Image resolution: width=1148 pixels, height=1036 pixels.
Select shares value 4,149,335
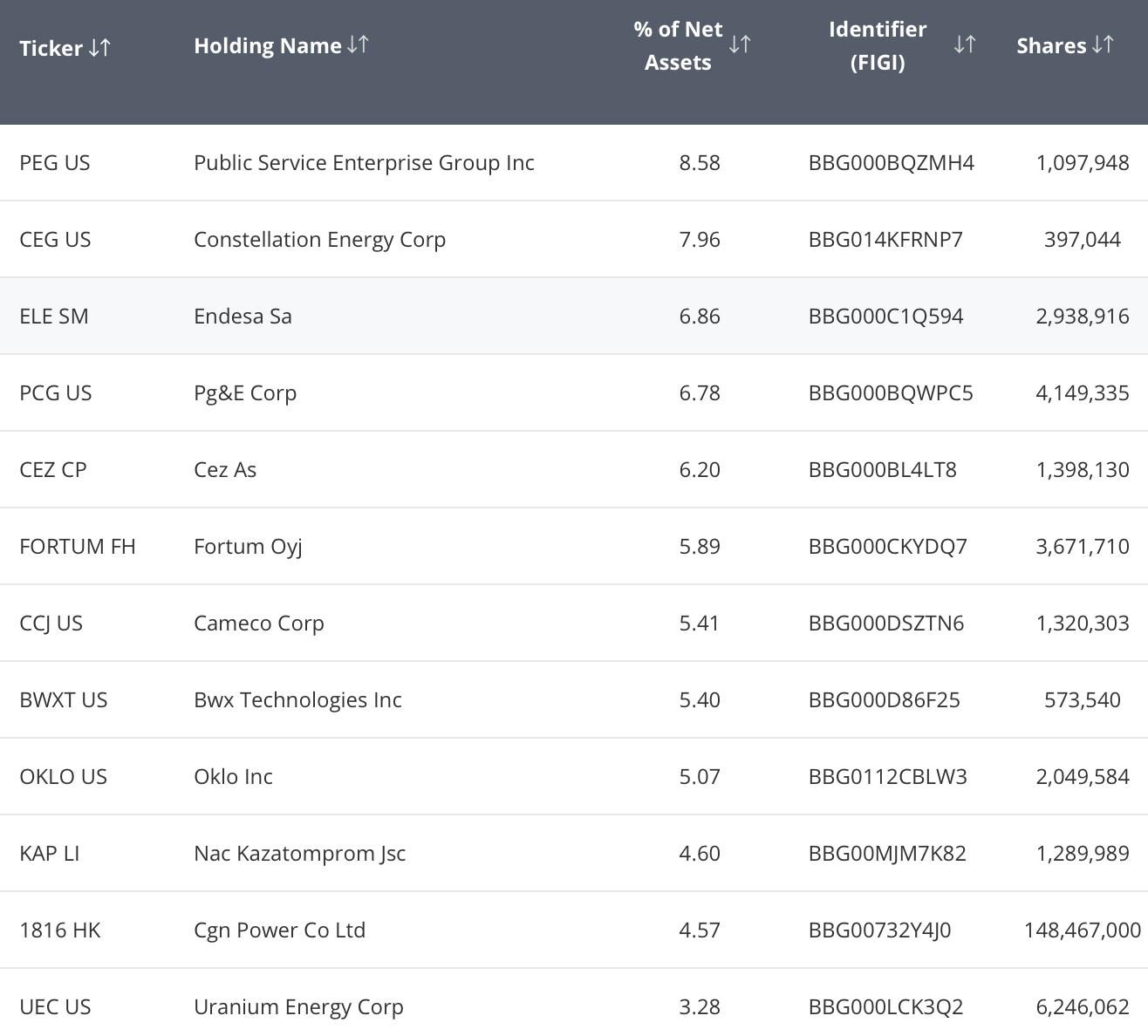(x=1083, y=393)
